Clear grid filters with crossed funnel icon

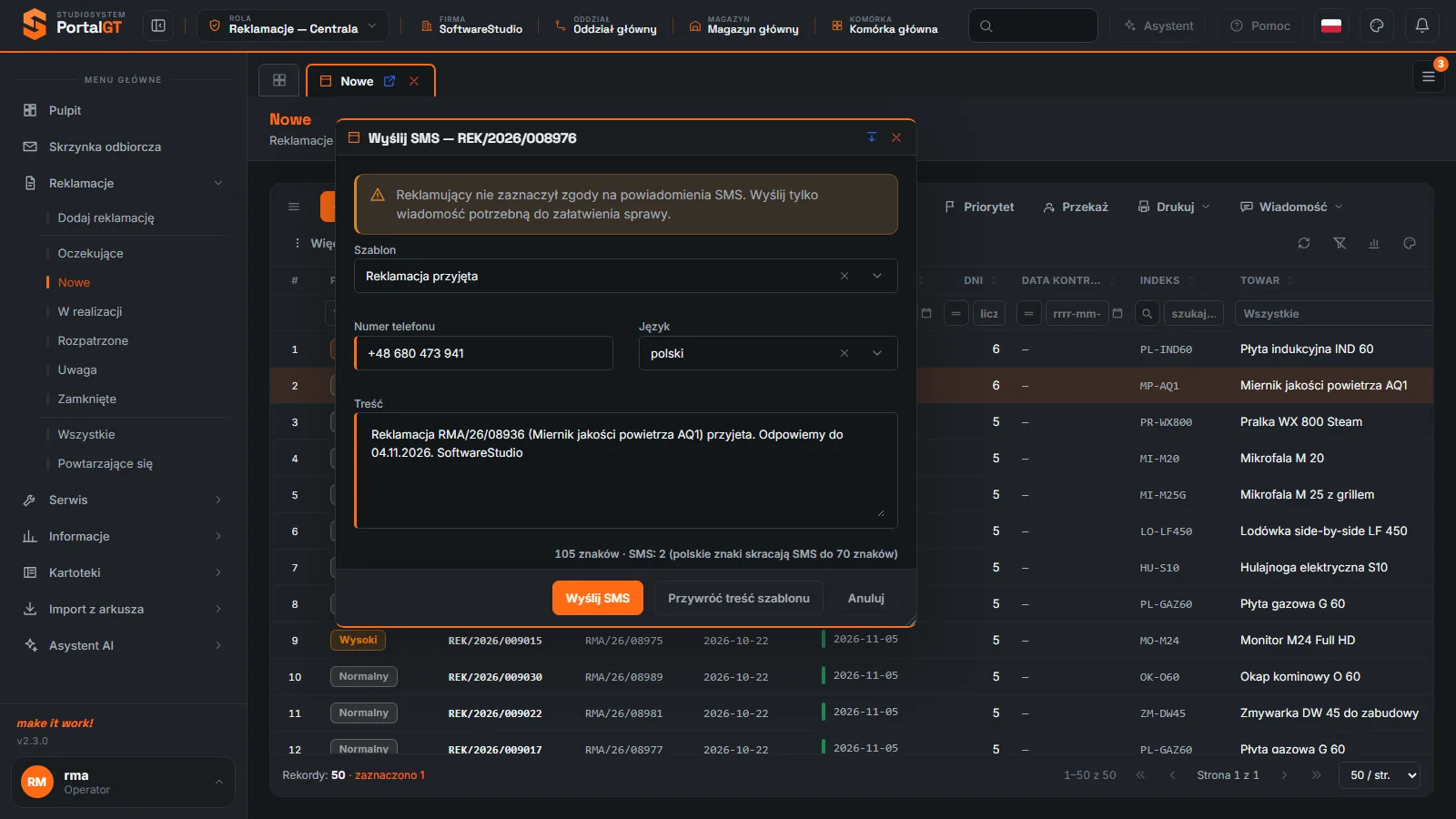[1340, 243]
